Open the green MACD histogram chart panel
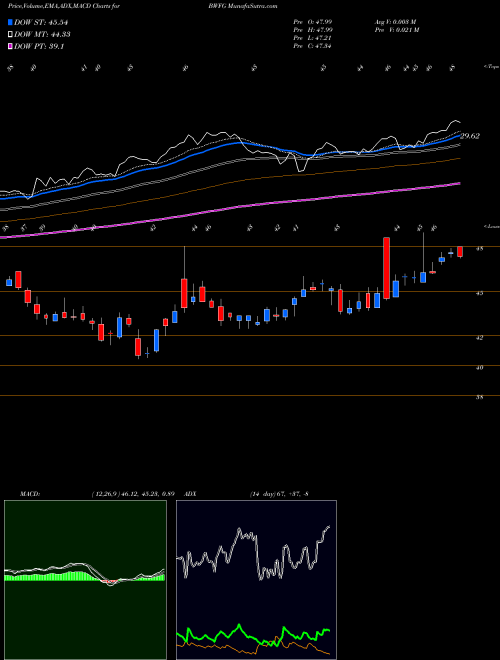This screenshot has width=500, height=660. [x=85, y=580]
